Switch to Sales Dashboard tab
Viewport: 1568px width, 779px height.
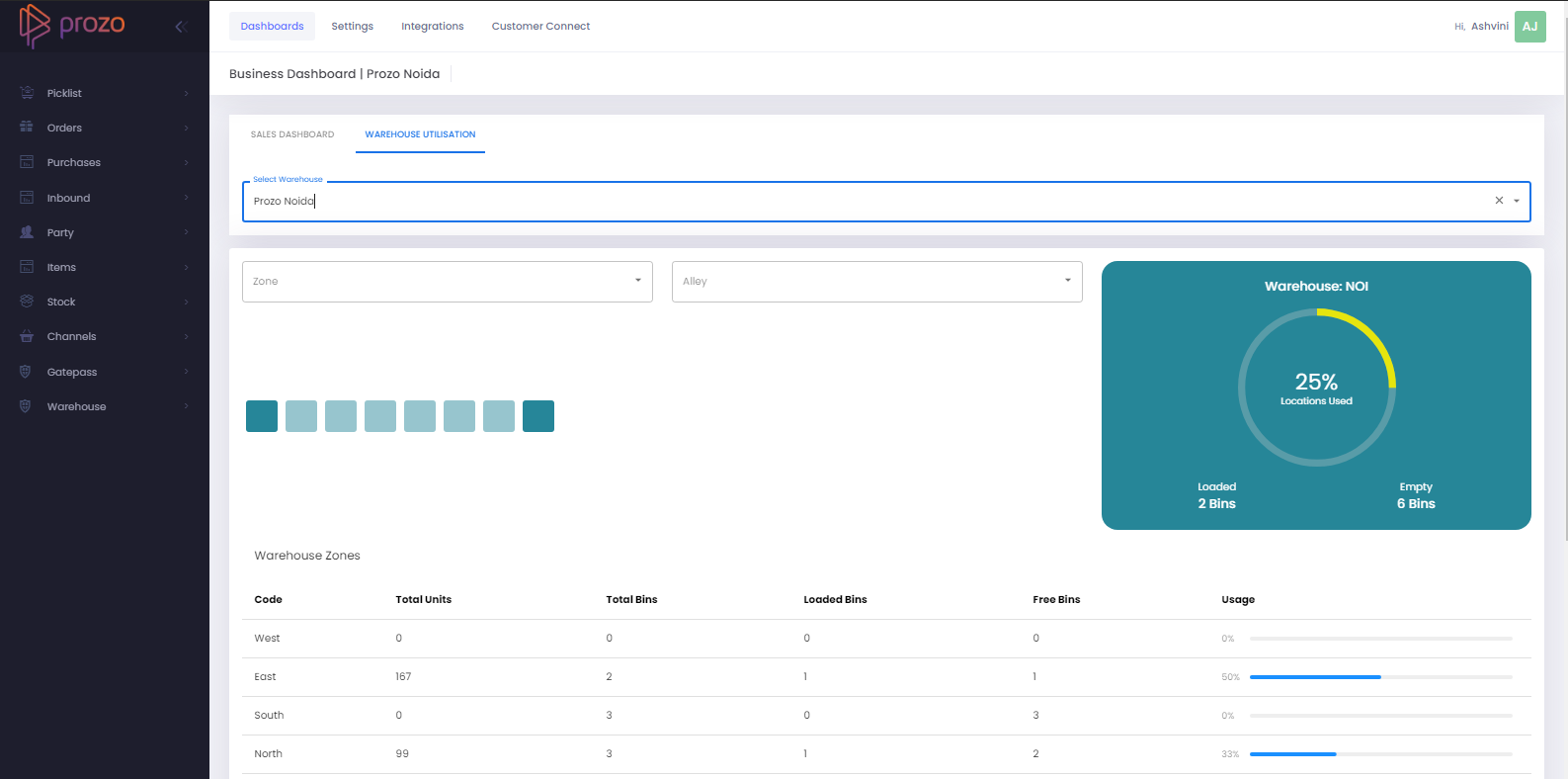[x=292, y=134]
